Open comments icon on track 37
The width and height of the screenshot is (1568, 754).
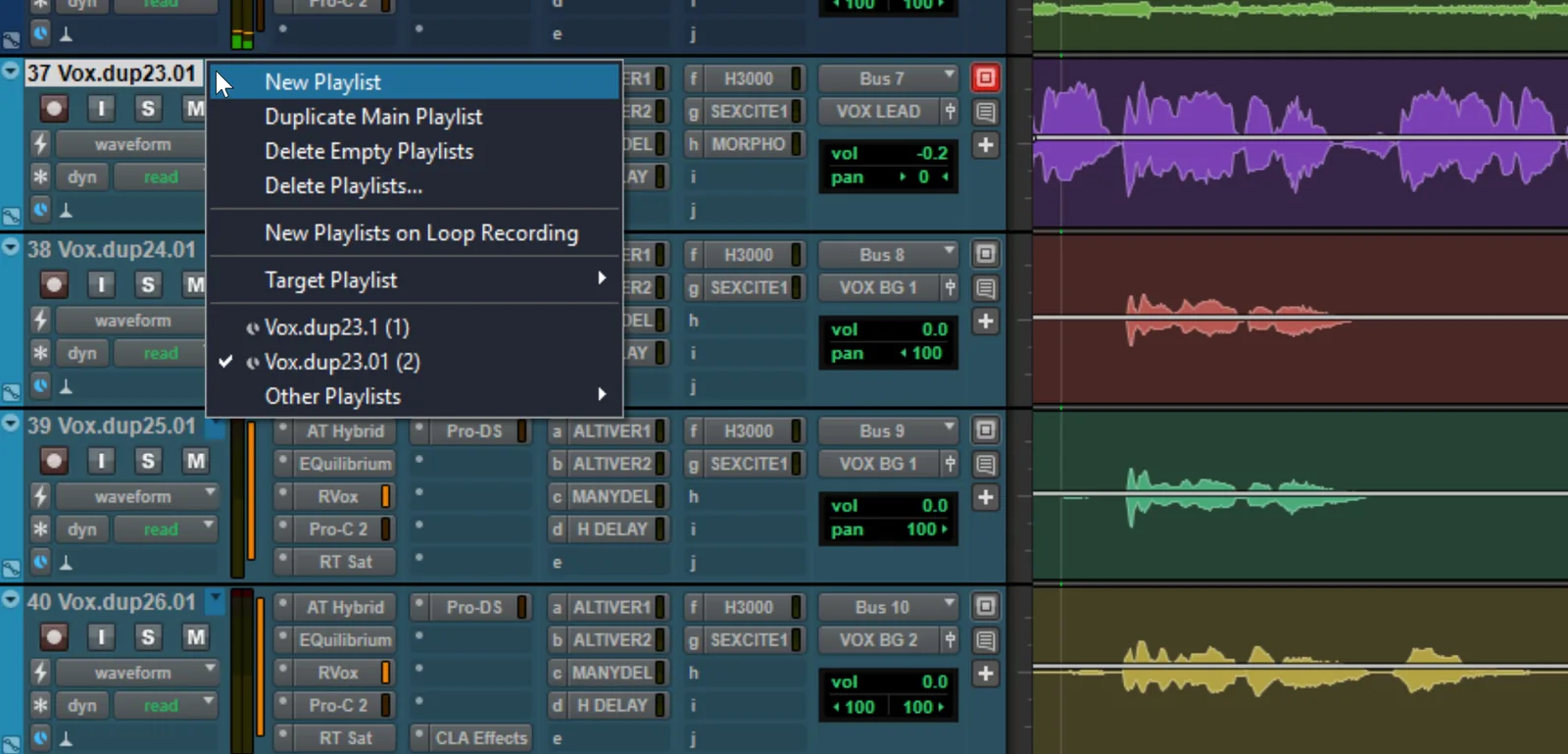(x=985, y=112)
